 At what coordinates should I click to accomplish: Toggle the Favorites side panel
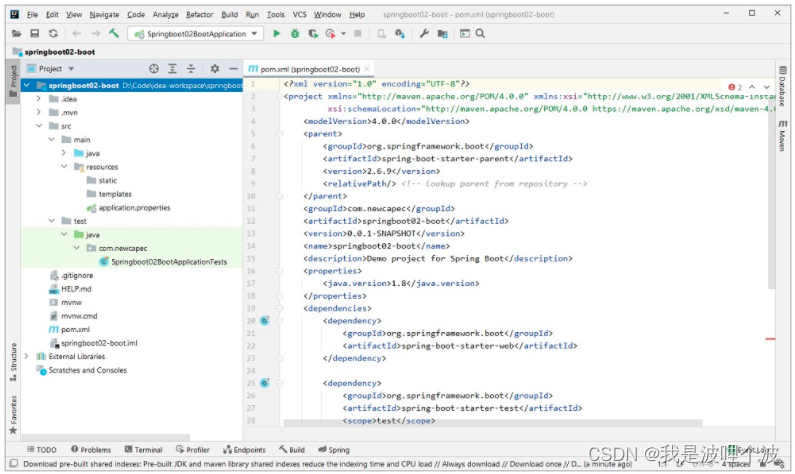pyautogui.click(x=14, y=415)
